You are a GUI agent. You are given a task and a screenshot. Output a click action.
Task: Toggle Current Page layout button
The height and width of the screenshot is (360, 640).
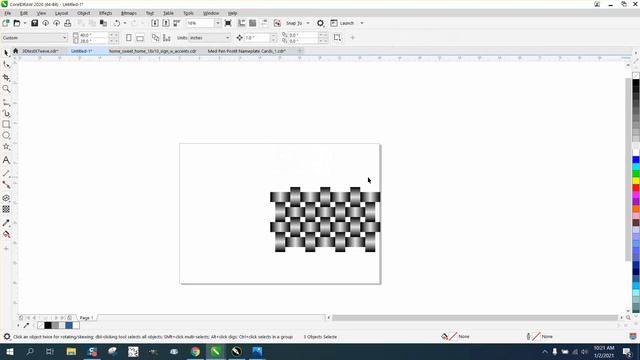[x=167, y=38]
